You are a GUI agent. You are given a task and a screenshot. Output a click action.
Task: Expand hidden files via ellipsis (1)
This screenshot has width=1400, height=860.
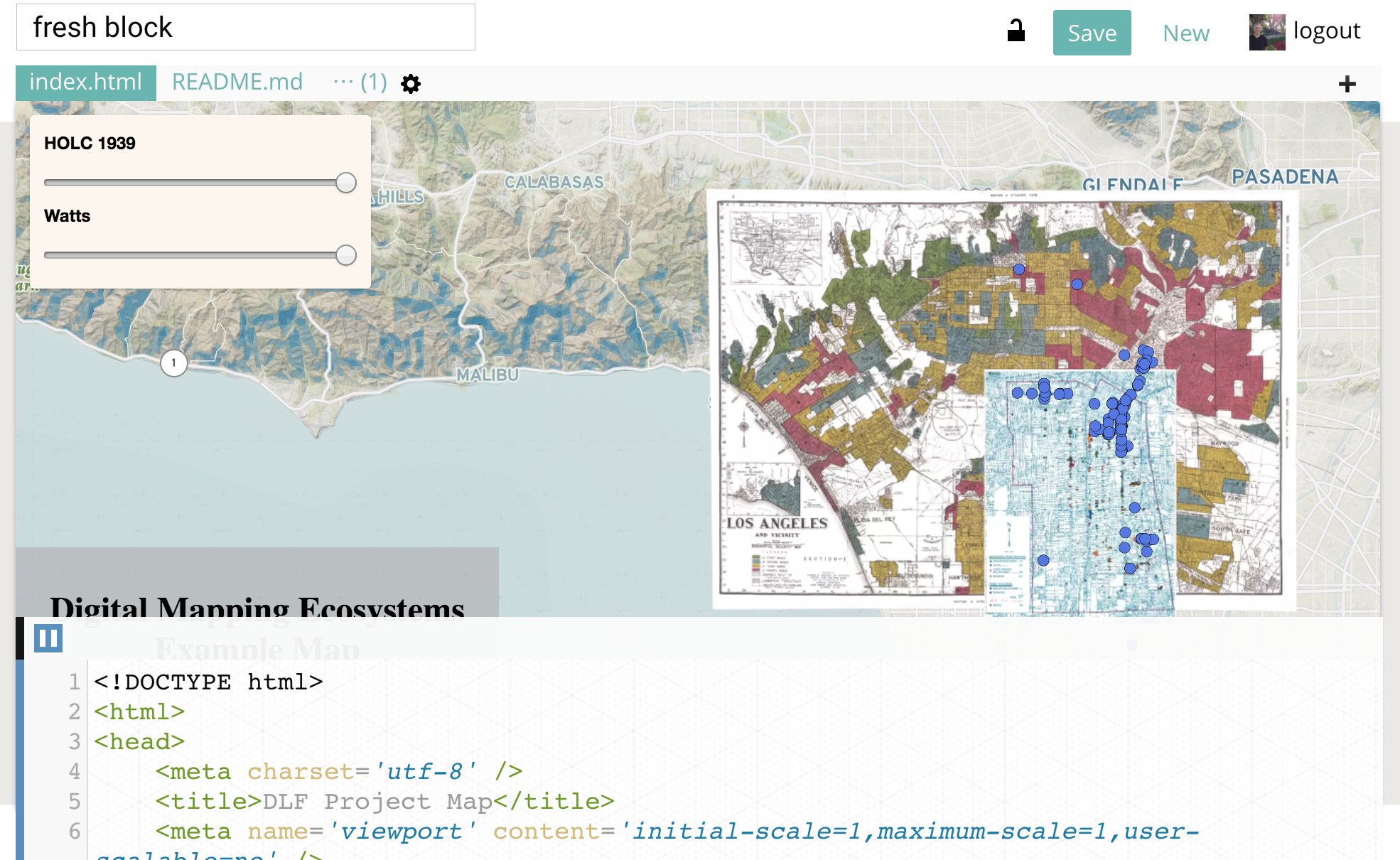360,82
